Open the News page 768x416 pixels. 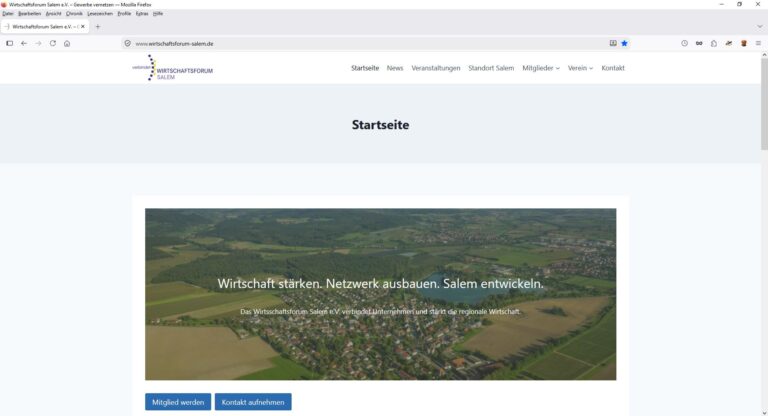coord(395,68)
